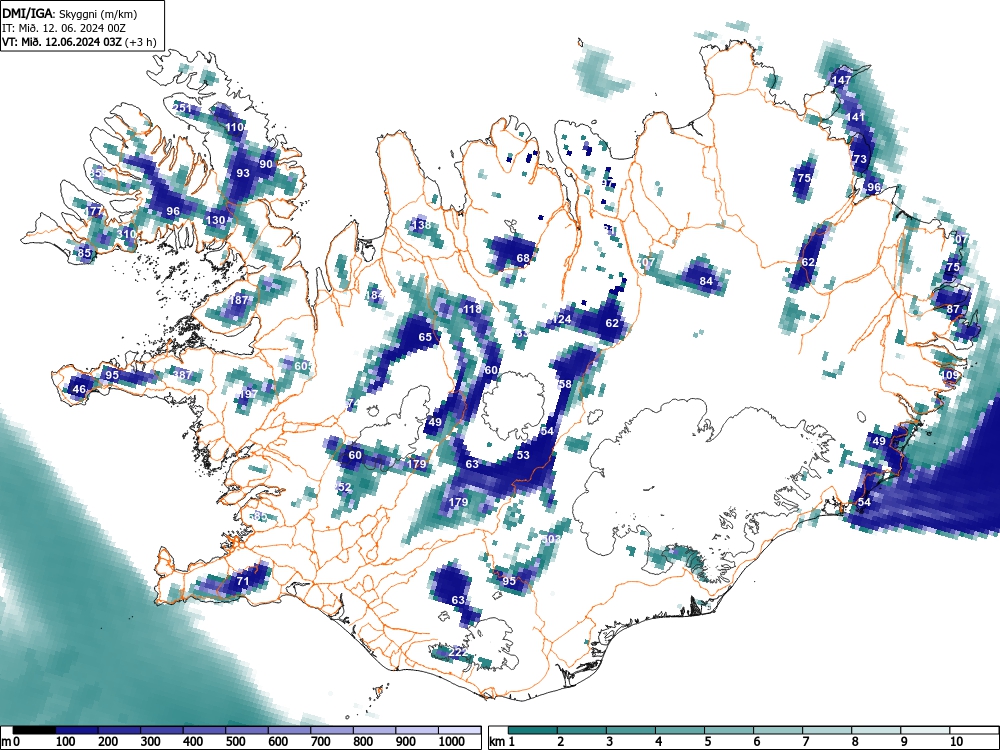The height and width of the screenshot is (750, 1000).
Task: Select the visibility value 65
Action: (425, 337)
